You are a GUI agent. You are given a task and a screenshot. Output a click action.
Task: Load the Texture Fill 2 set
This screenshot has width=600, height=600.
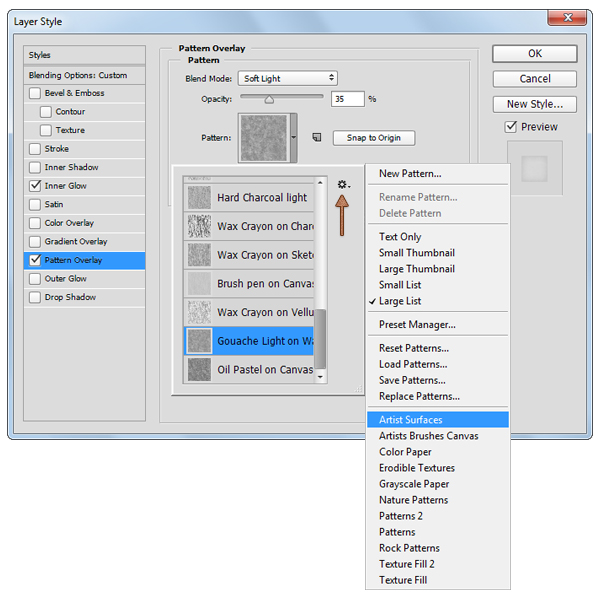point(437,564)
